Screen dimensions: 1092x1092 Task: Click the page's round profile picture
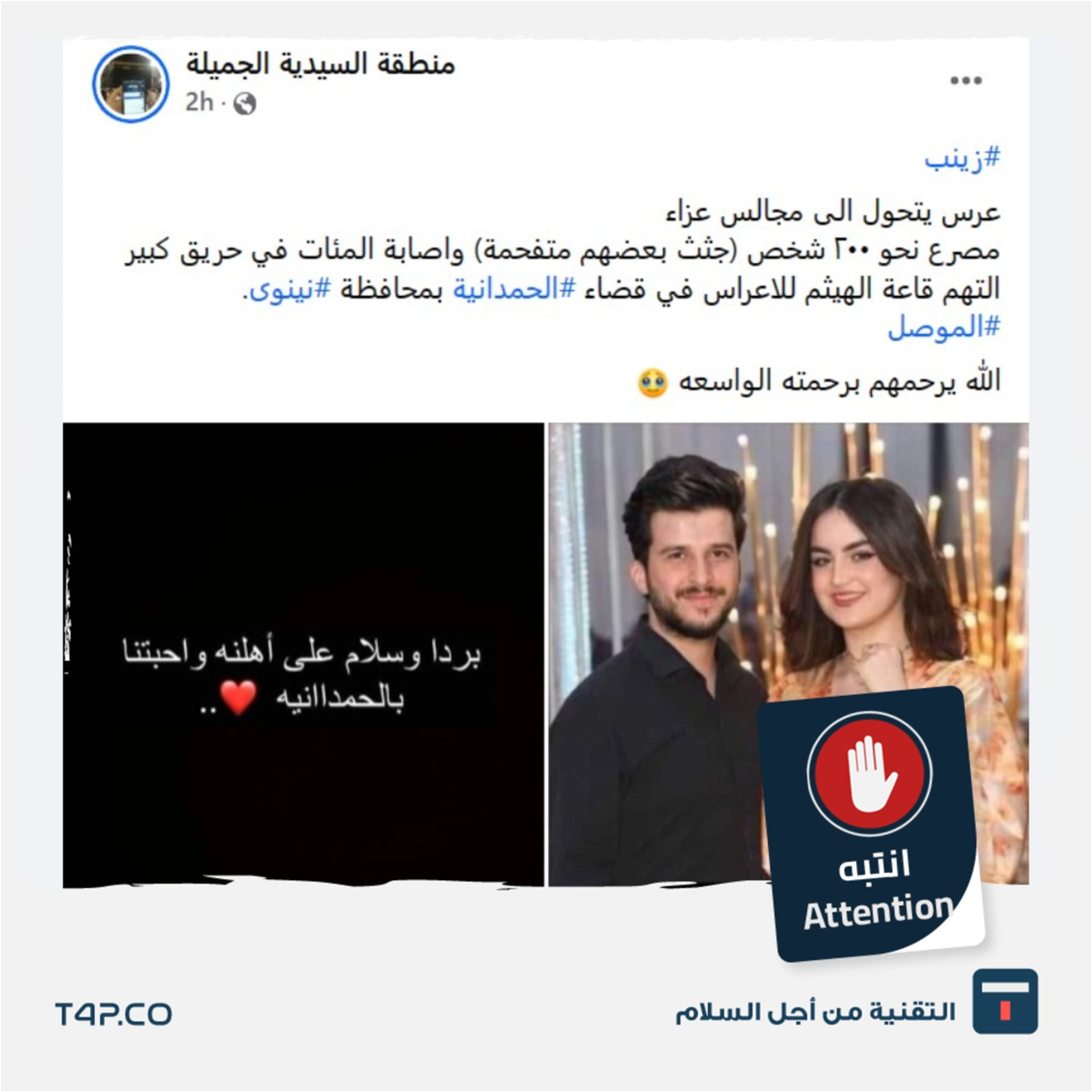coord(131,84)
